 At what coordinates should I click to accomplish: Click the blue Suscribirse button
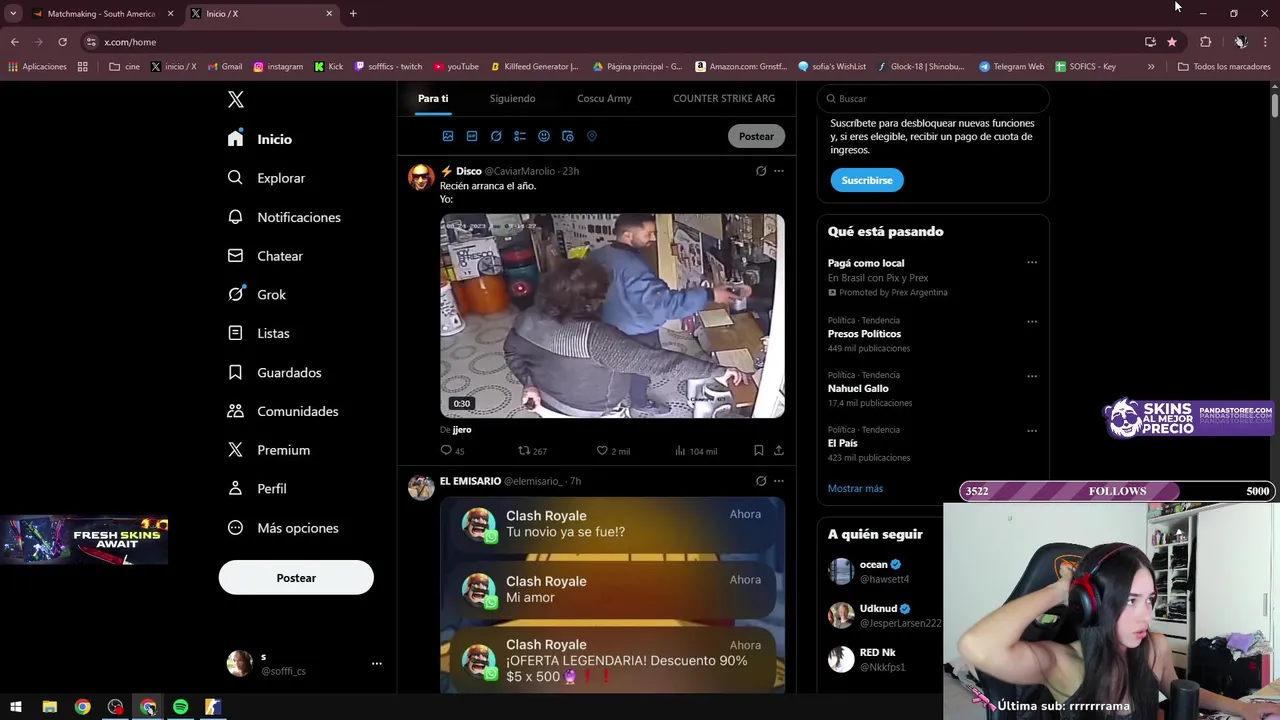[x=867, y=180]
